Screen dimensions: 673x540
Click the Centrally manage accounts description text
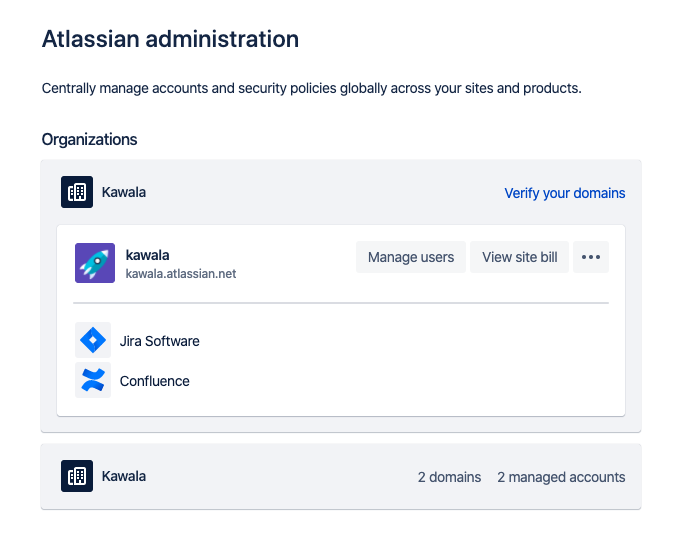312,88
